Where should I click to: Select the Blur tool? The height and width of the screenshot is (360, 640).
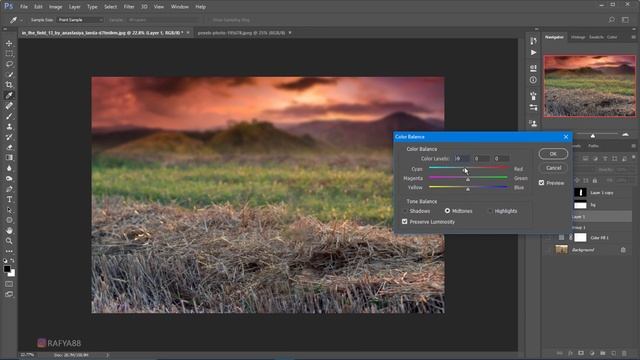pos(9,168)
